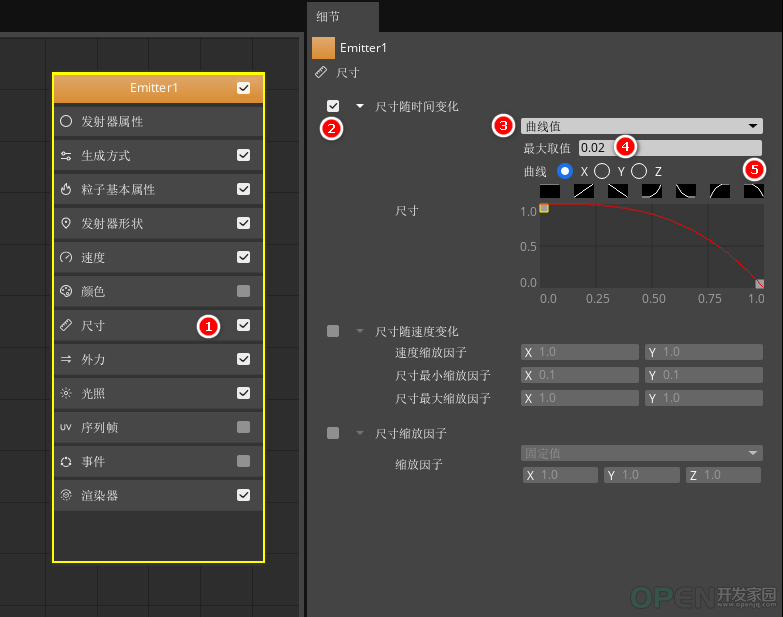Disable the 外力 module checkbox
783x617 pixels.
pos(243,359)
